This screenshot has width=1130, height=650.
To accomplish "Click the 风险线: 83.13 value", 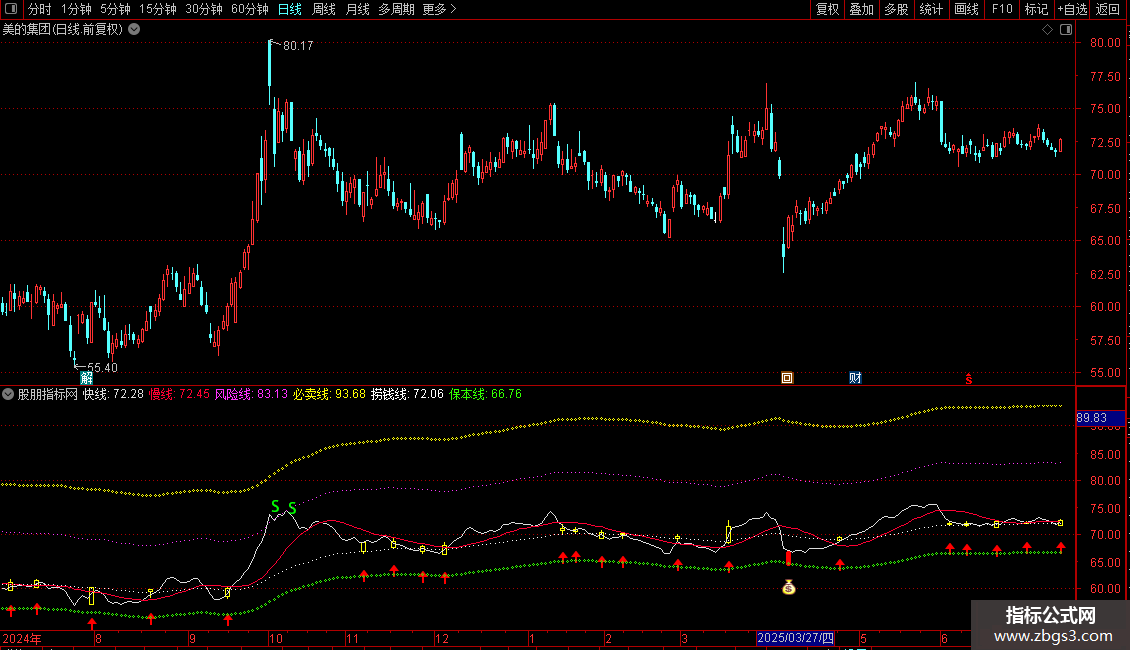I will tap(251, 394).
